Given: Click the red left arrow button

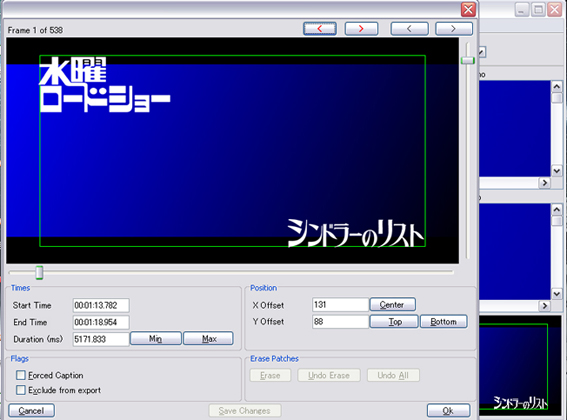Looking at the screenshot, I should (320, 29).
